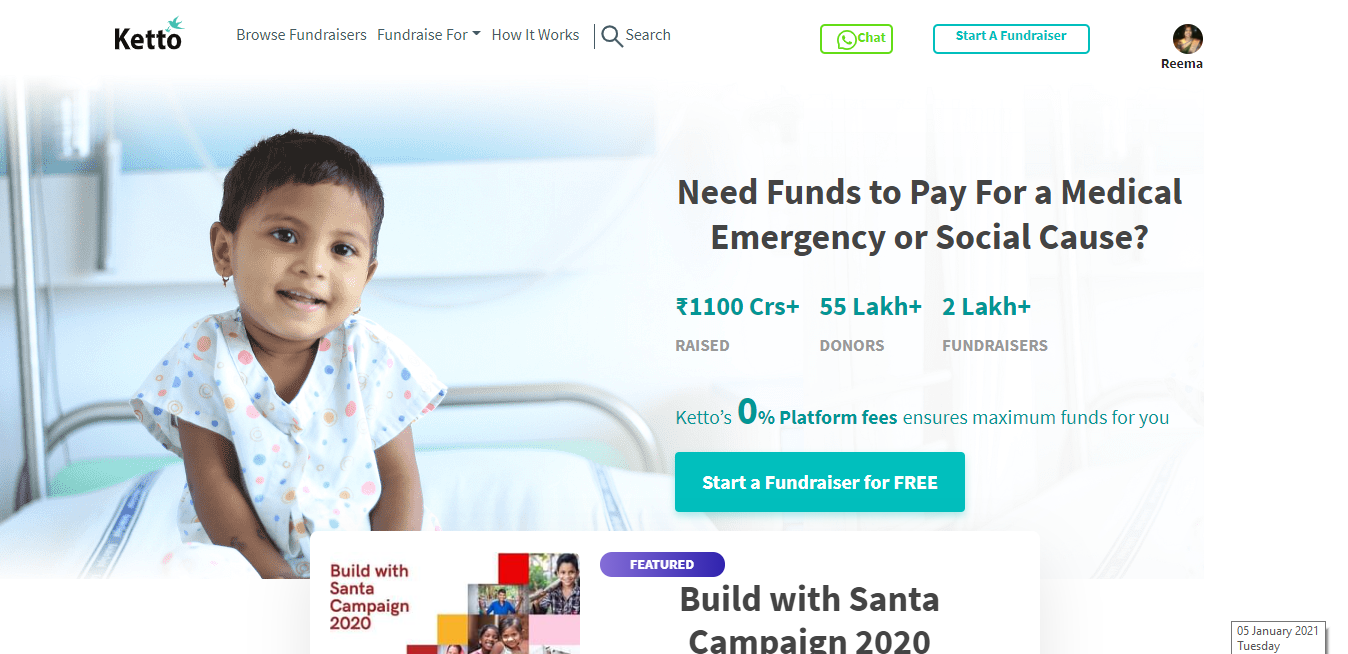This screenshot has height=654, width=1348.
Task: Click the search magnifier icon
Action: pos(611,37)
